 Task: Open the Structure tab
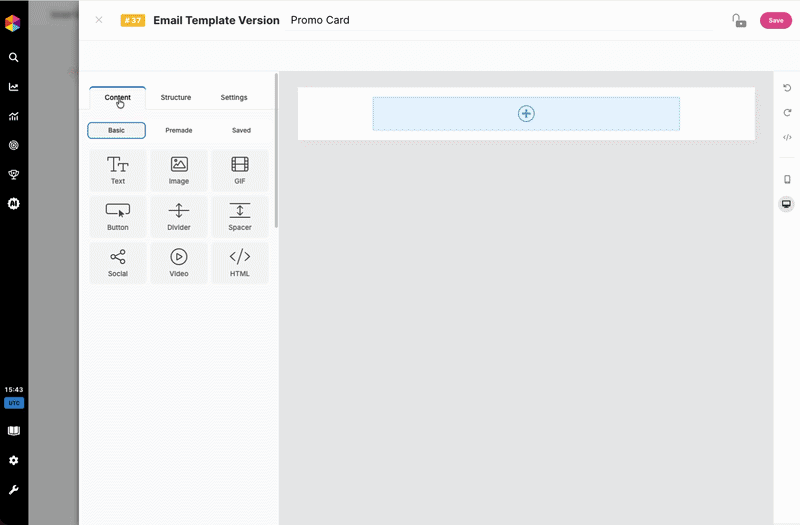click(x=176, y=98)
